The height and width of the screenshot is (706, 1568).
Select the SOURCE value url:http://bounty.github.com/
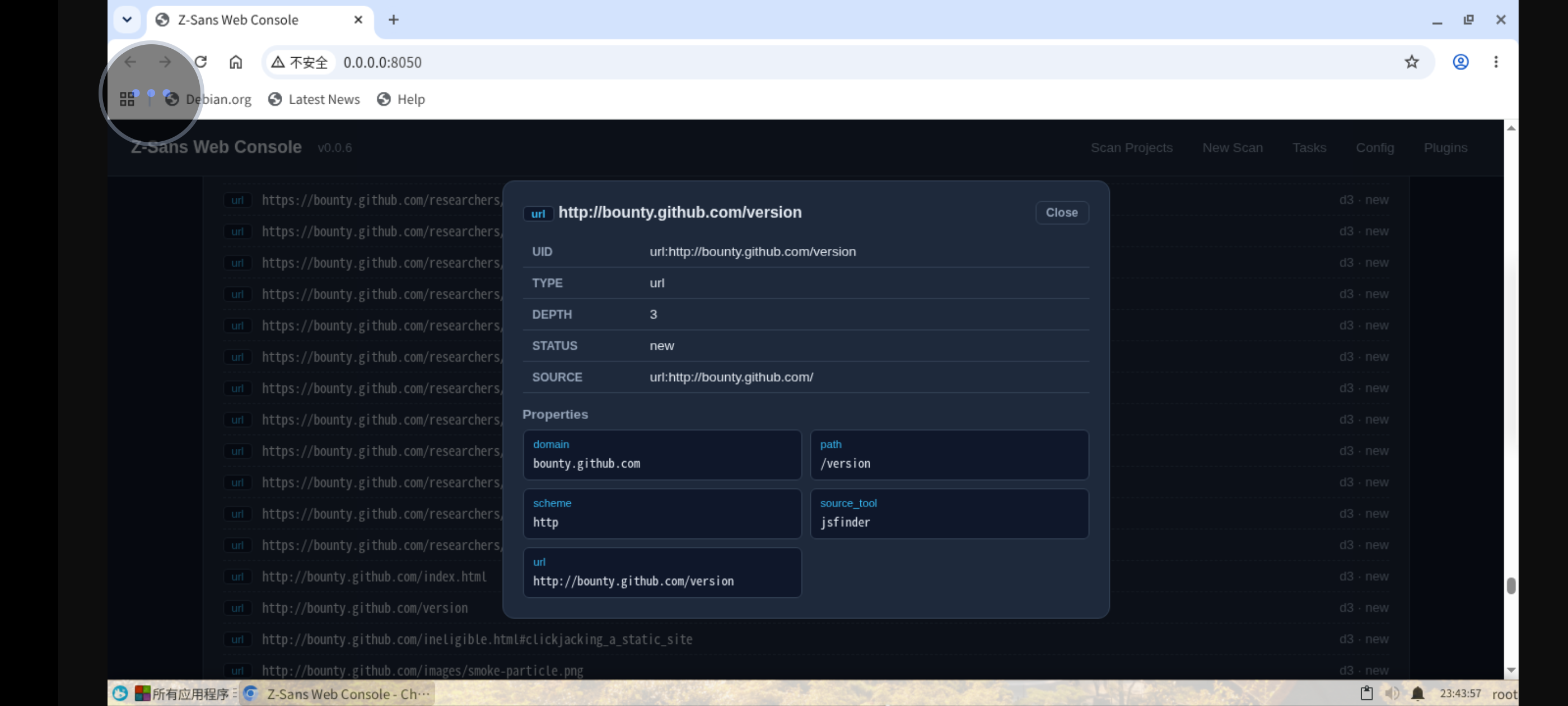click(x=731, y=377)
